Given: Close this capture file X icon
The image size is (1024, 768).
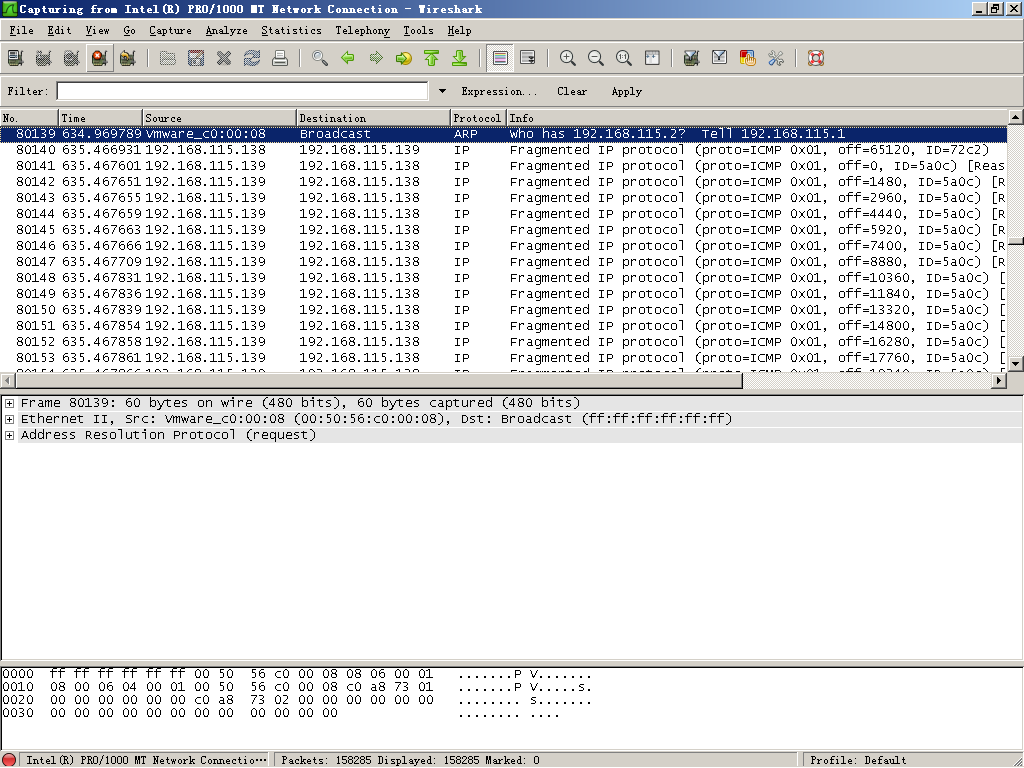Looking at the screenshot, I should click(x=224, y=58).
